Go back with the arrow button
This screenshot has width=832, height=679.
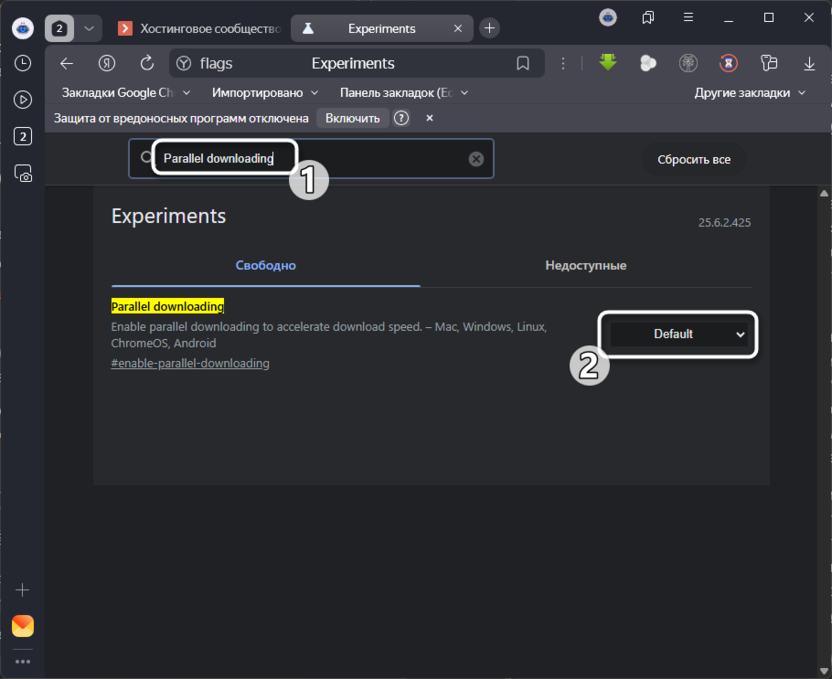tap(67, 64)
